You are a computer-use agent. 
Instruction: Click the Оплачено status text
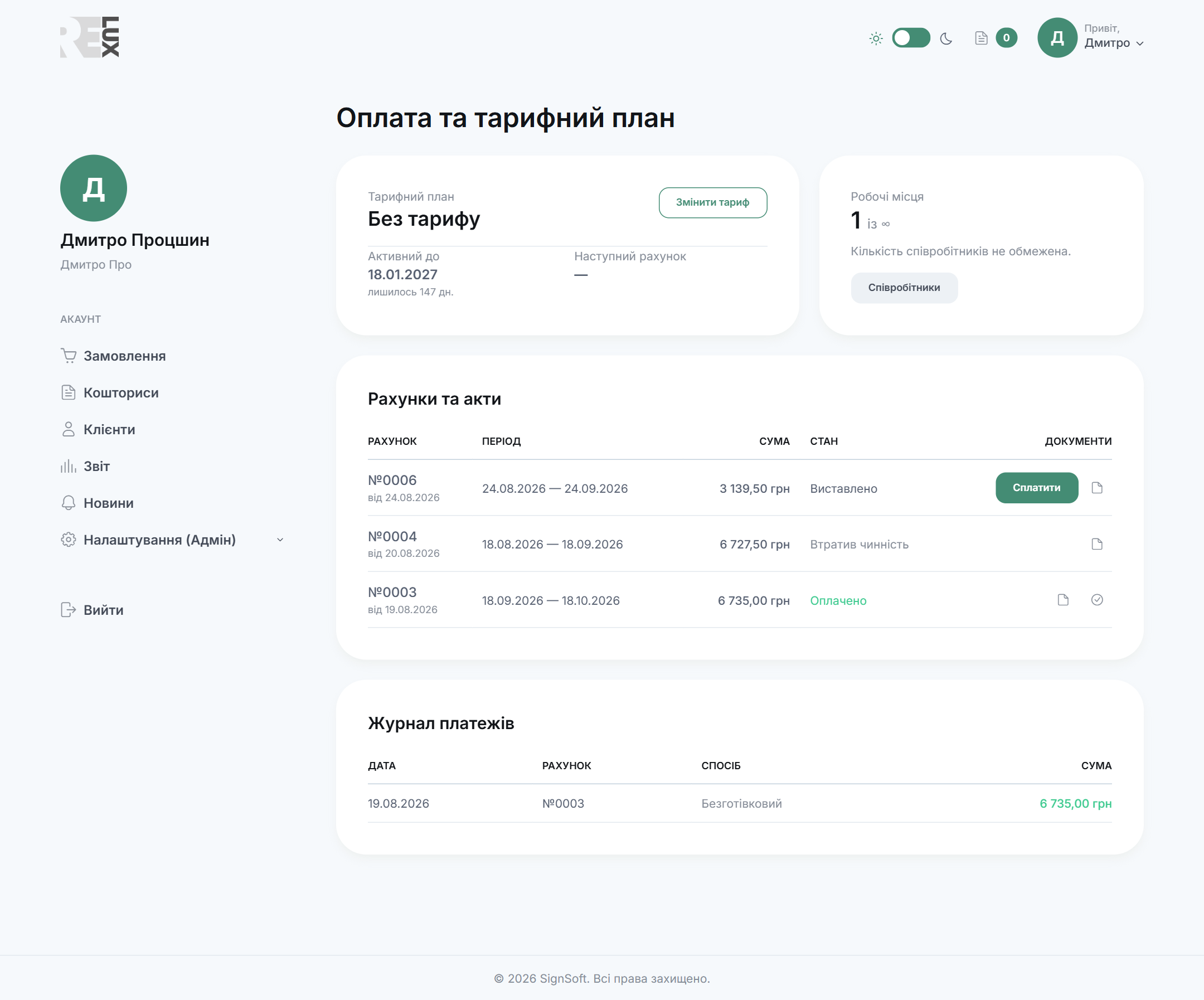point(838,601)
